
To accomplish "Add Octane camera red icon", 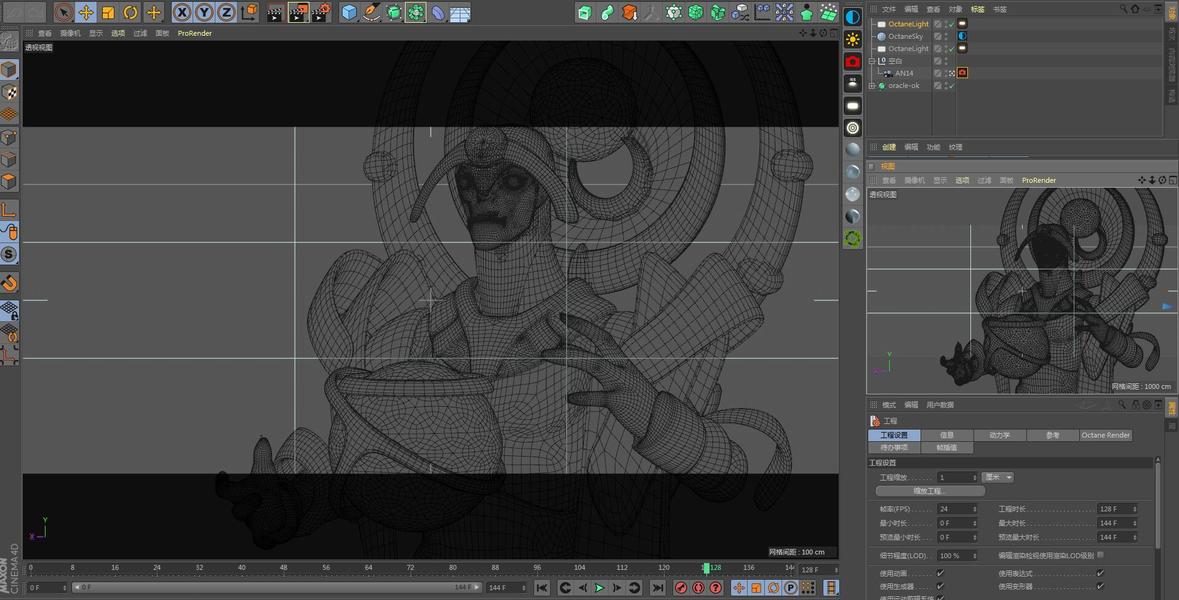I will (853, 62).
